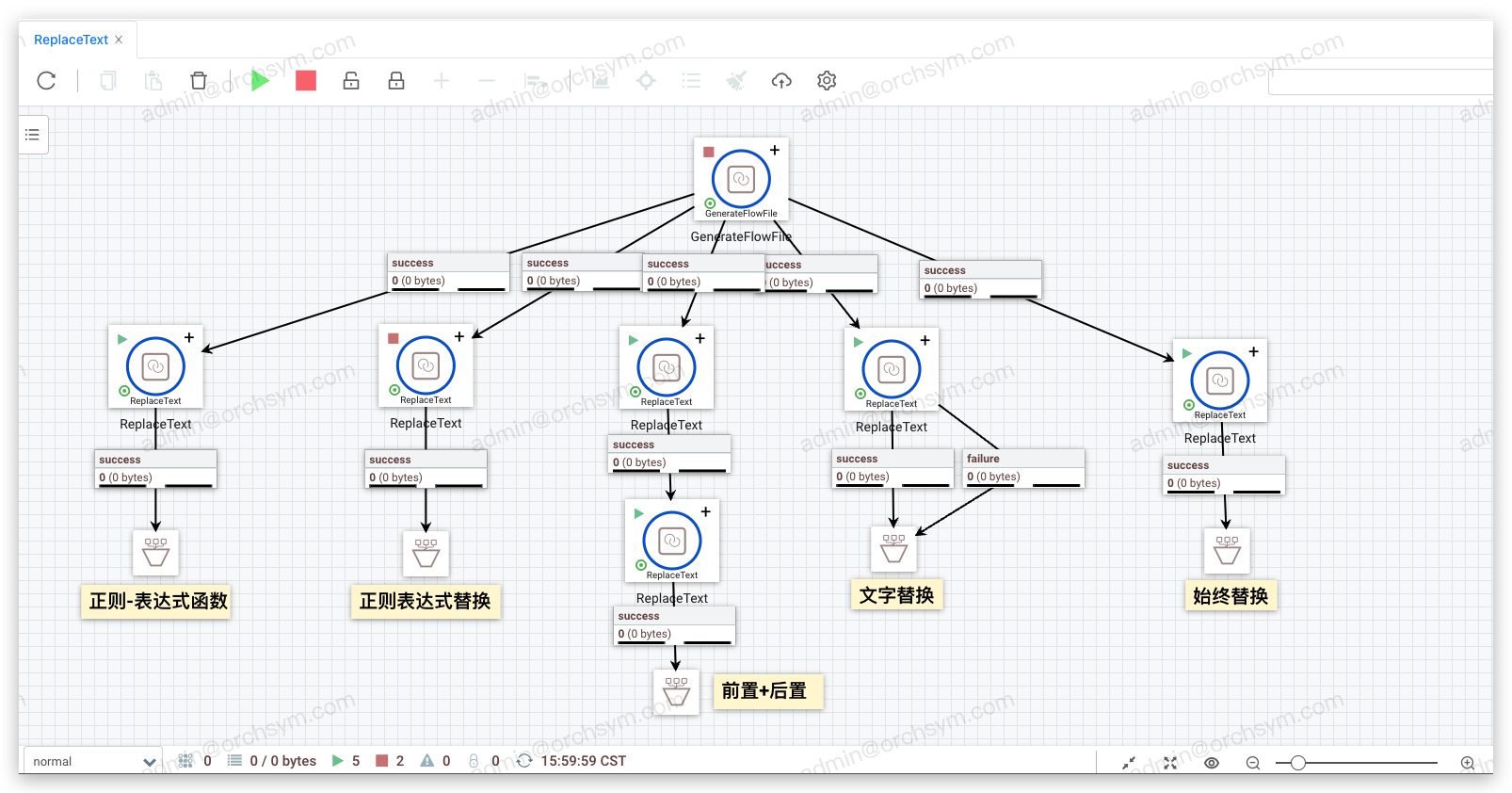The image size is (1512, 793).
Task: Click the unlock padlock icon
Action: [x=351, y=81]
